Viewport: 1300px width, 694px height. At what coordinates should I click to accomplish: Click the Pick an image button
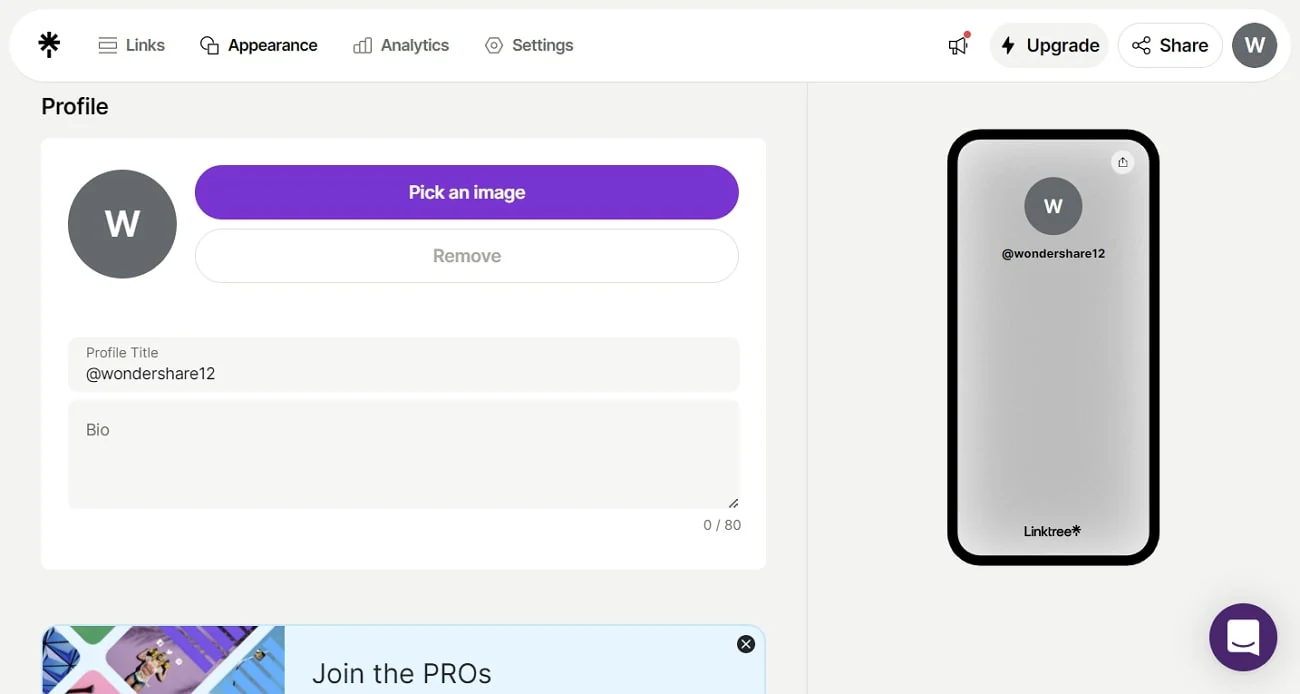point(466,192)
